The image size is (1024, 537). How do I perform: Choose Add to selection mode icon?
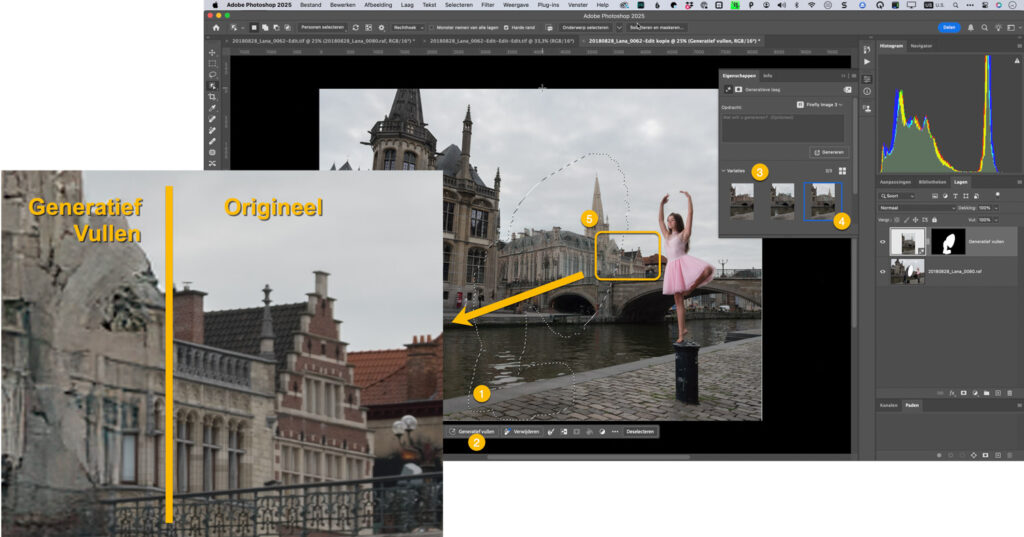[265, 27]
